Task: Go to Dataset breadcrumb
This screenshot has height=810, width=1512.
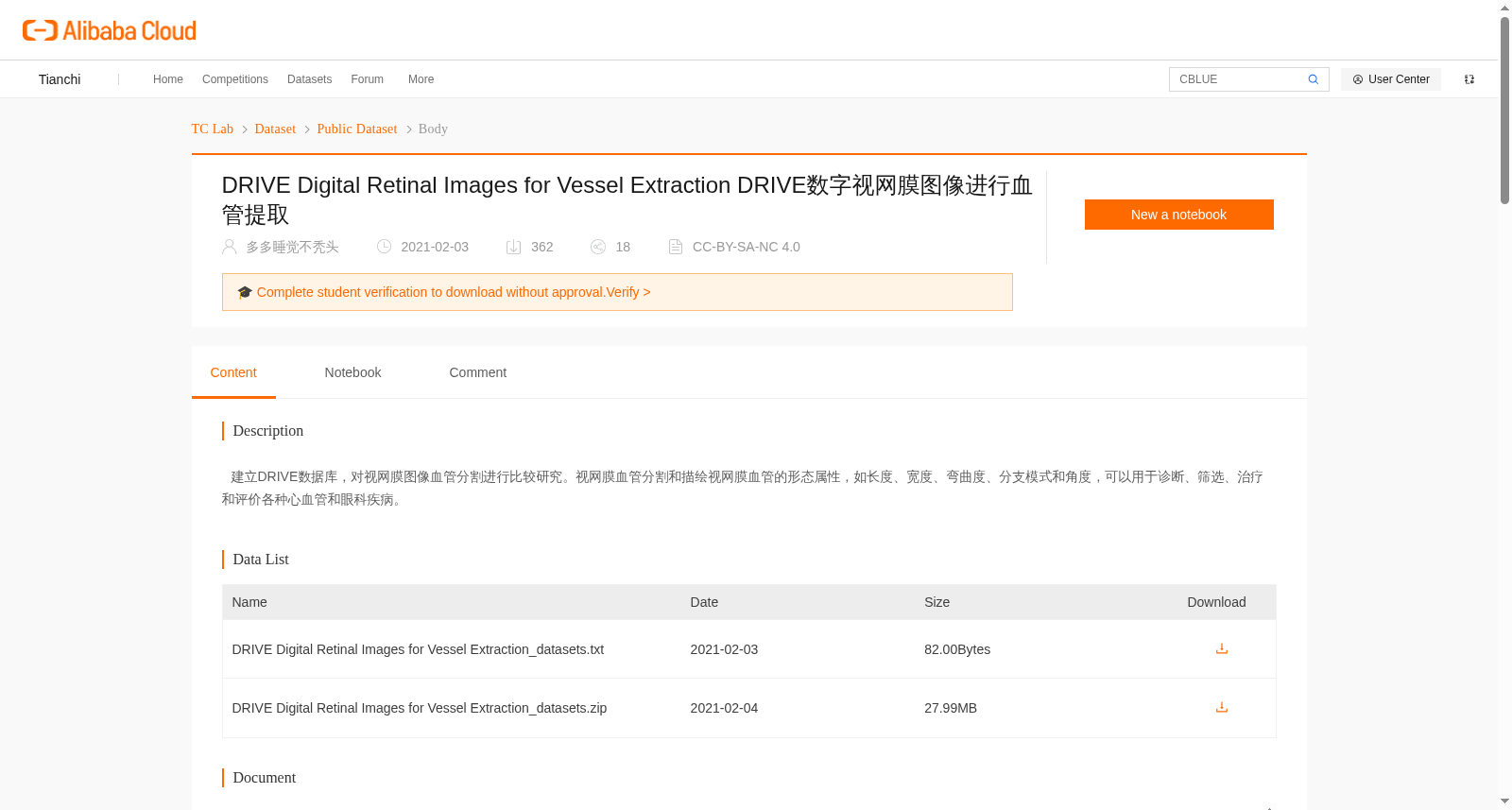Action: [x=275, y=129]
